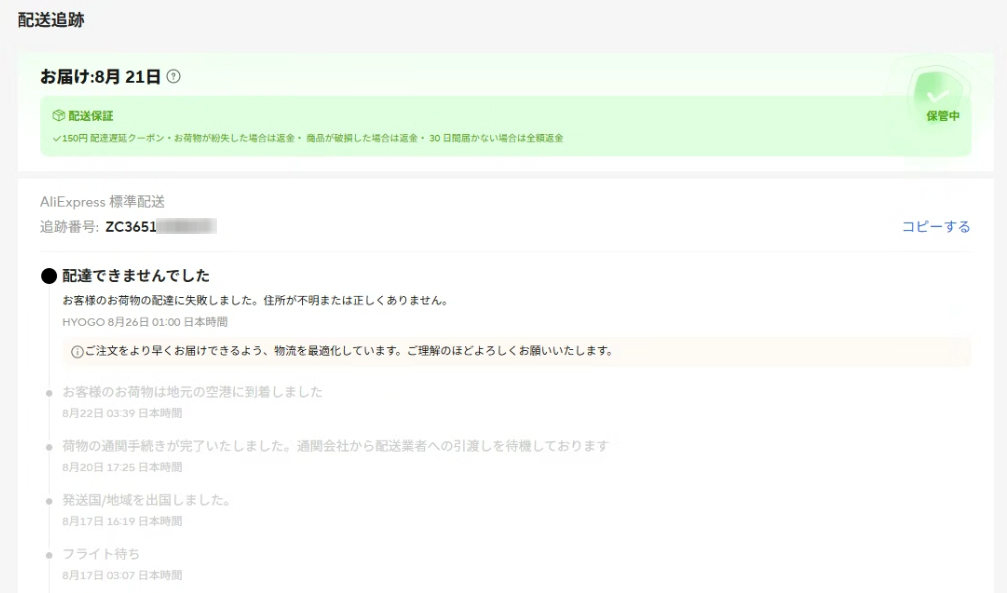
Task: Copy the tracking number with コピーする
Action: tap(935, 227)
